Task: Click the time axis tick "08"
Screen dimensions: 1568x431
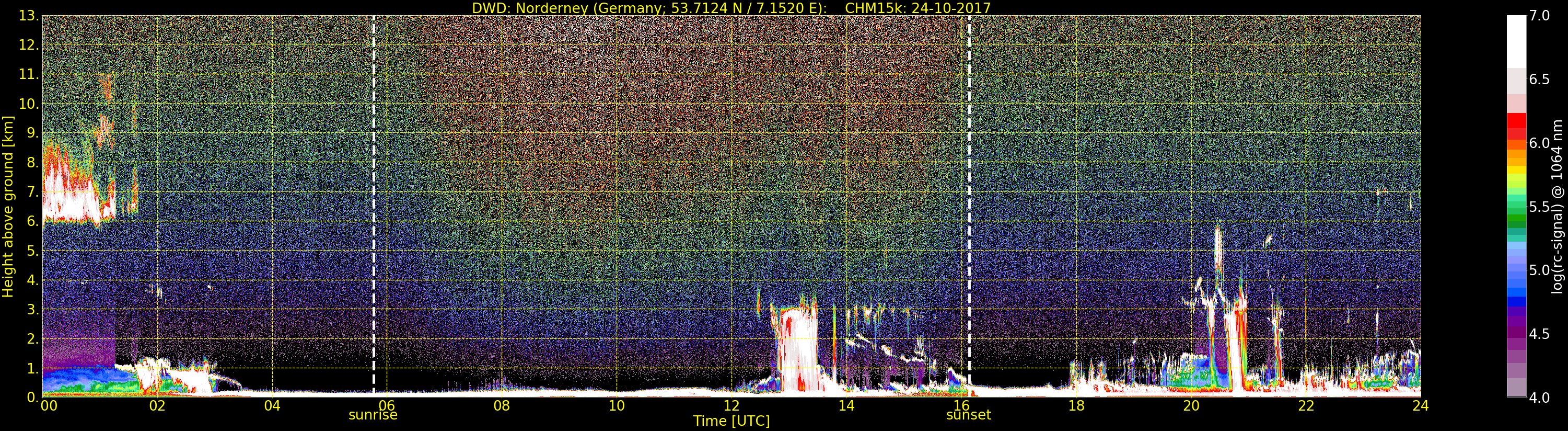Action: (x=502, y=405)
